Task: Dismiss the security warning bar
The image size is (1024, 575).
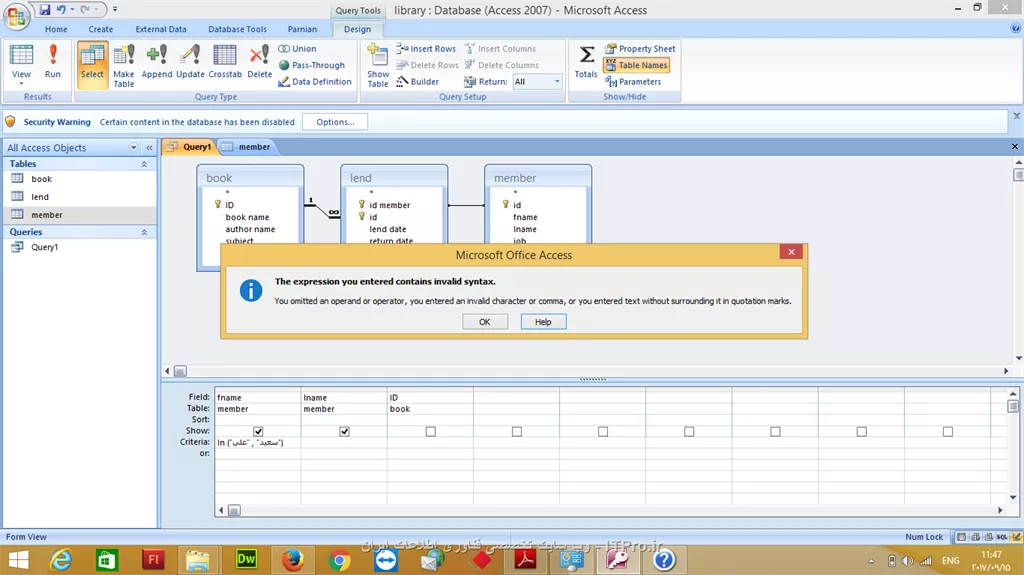Action: tap(1016, 116)
